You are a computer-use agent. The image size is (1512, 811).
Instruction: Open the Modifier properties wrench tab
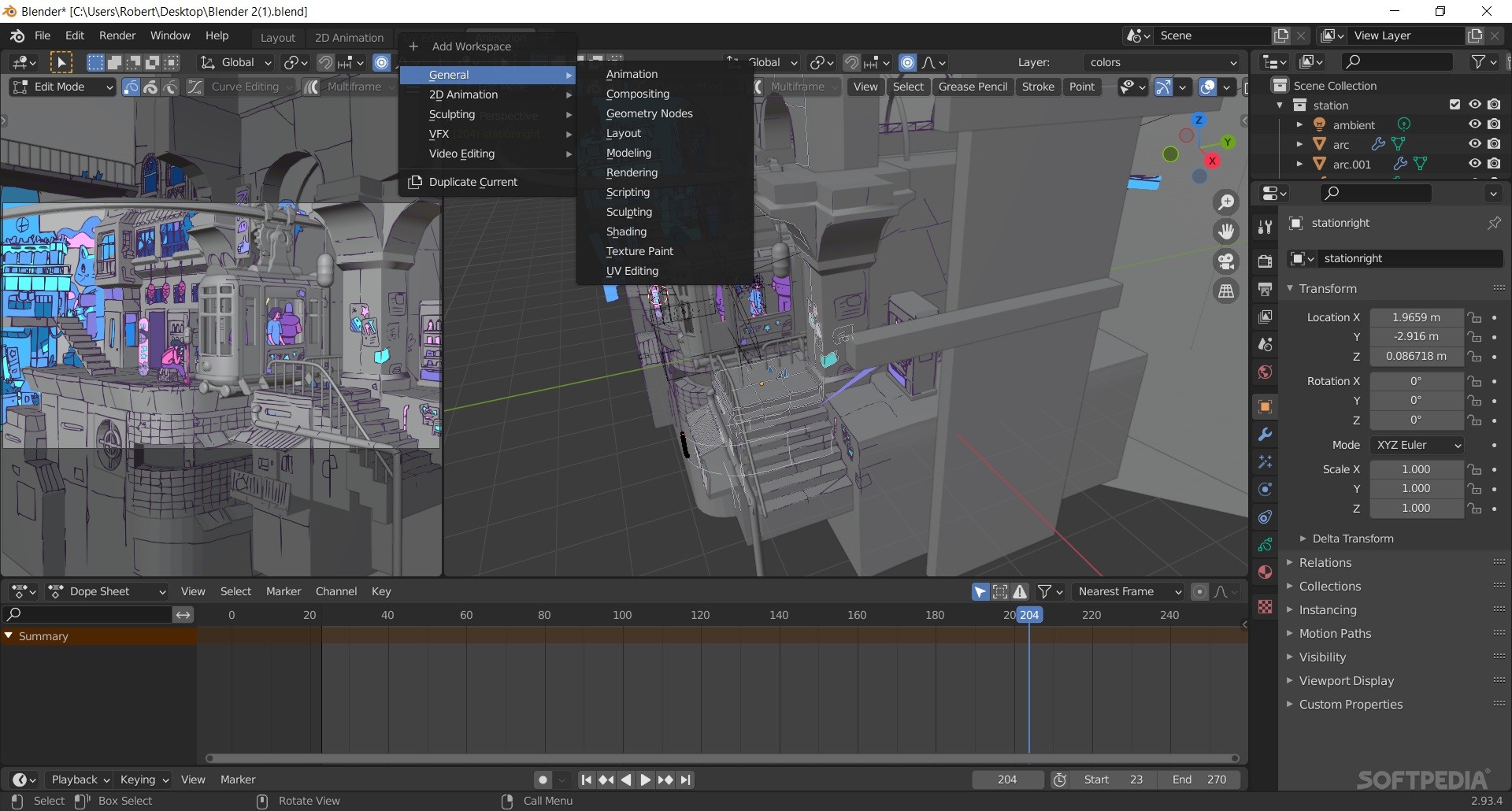1266,435
